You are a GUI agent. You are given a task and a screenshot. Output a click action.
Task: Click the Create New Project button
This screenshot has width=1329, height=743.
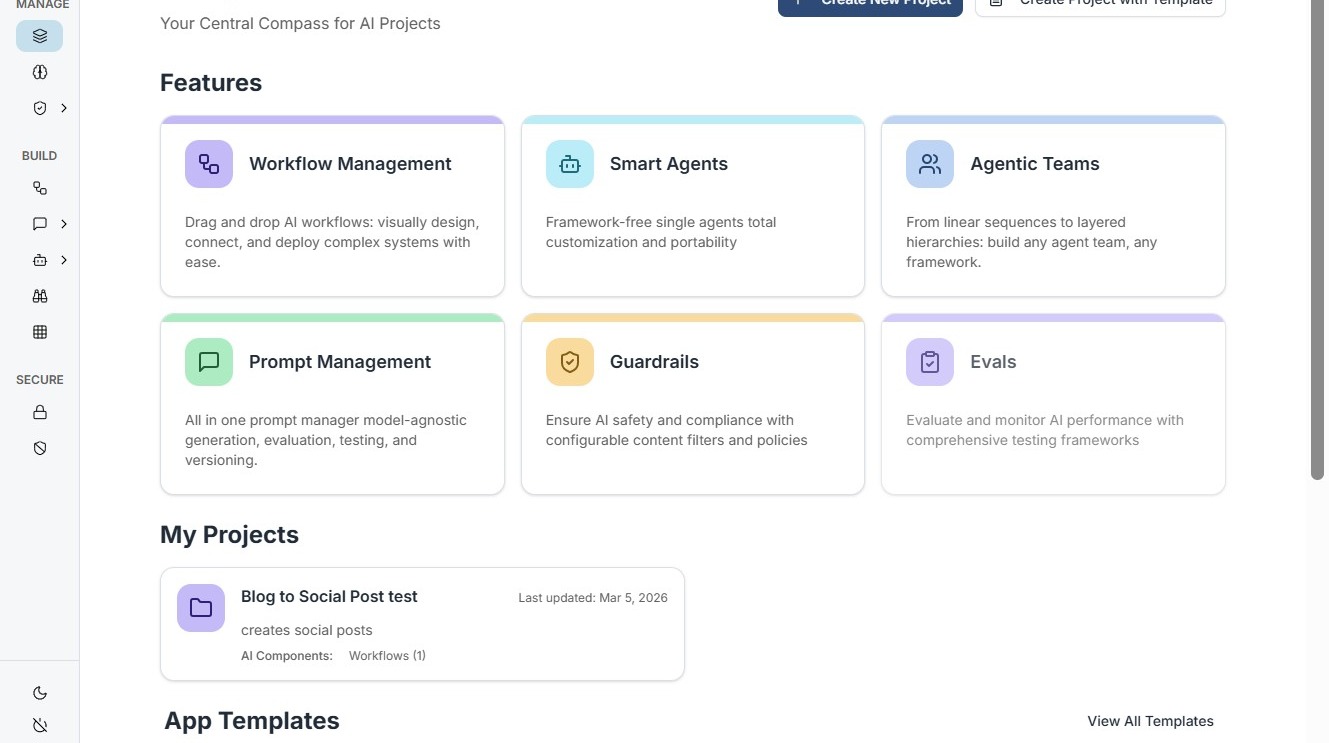click(870, 4)
